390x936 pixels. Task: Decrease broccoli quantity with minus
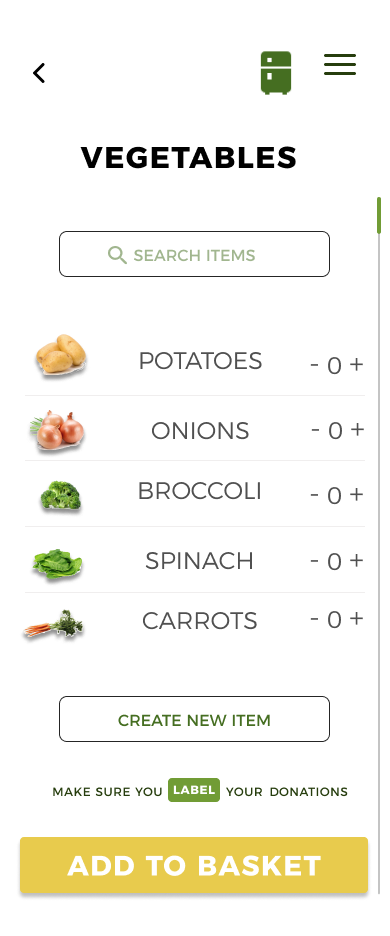tap(315, 495)
